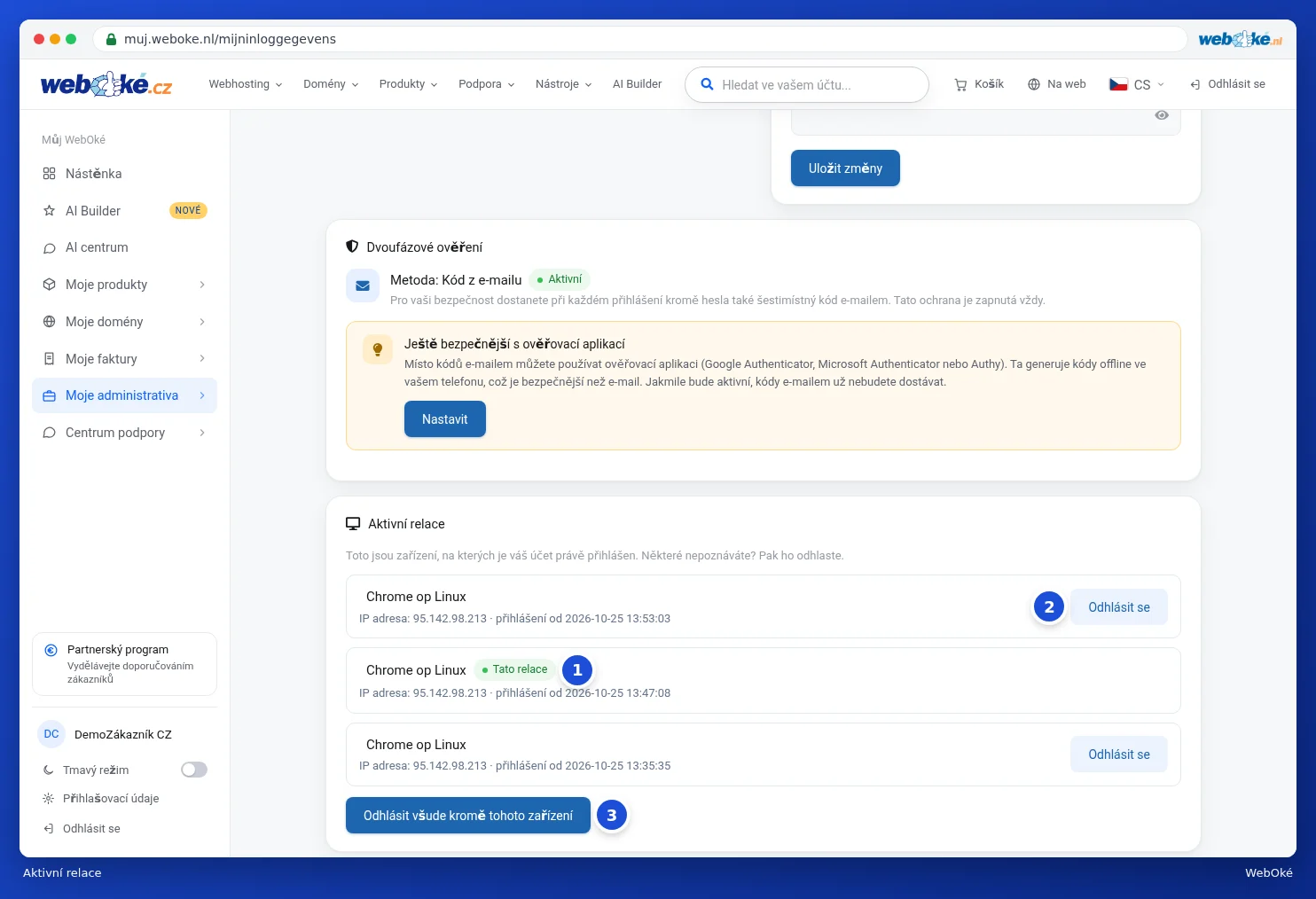Click the e-mail envelope method icon
Viewport: 1316px width, 899px height.
tap(363, 286)
